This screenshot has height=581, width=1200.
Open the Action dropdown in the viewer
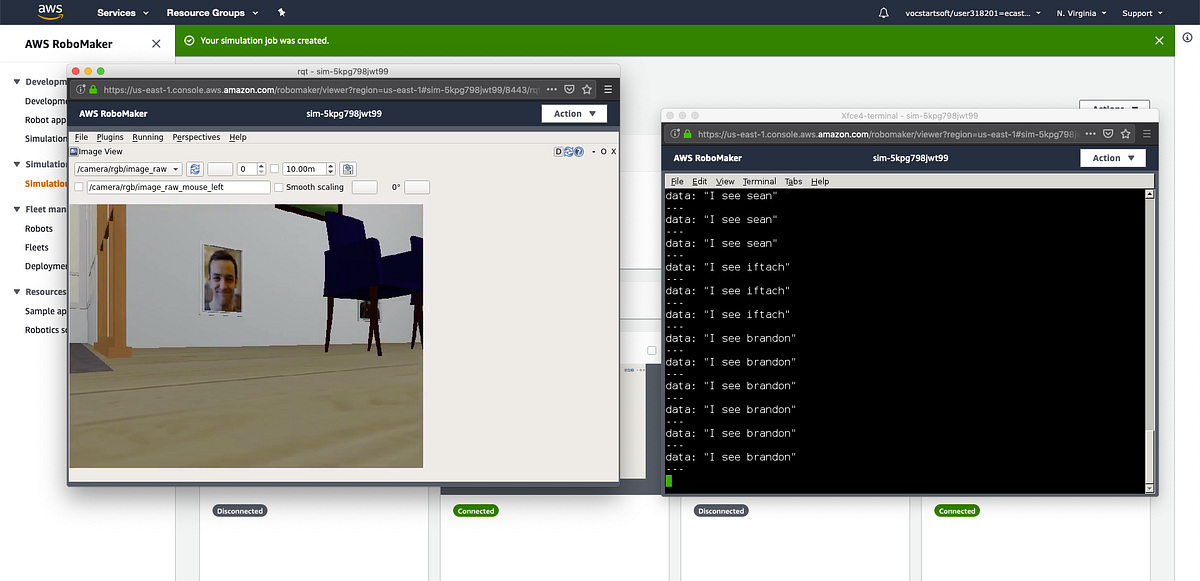point(1112,157)
